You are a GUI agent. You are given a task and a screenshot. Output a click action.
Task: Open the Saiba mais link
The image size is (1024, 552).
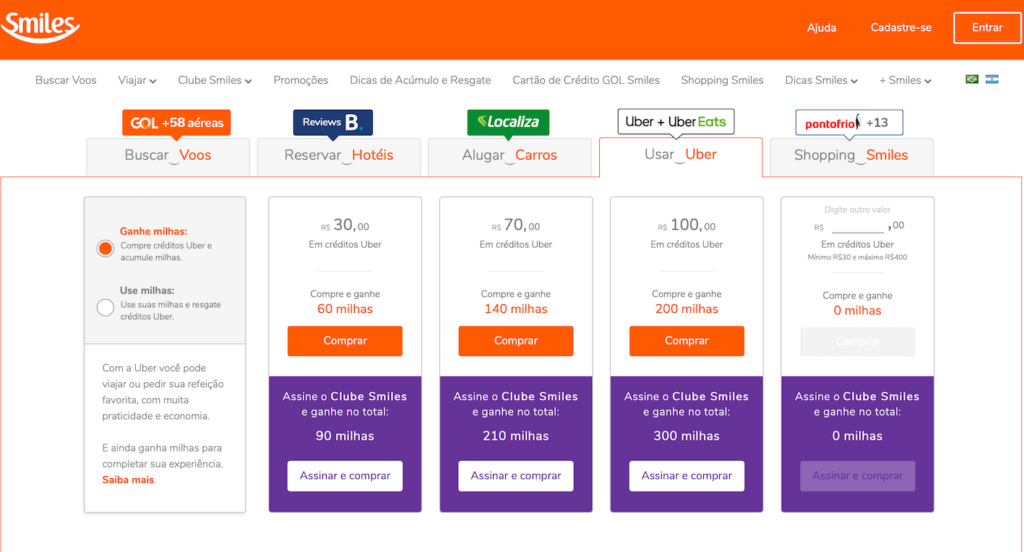(x=128, y=480)
